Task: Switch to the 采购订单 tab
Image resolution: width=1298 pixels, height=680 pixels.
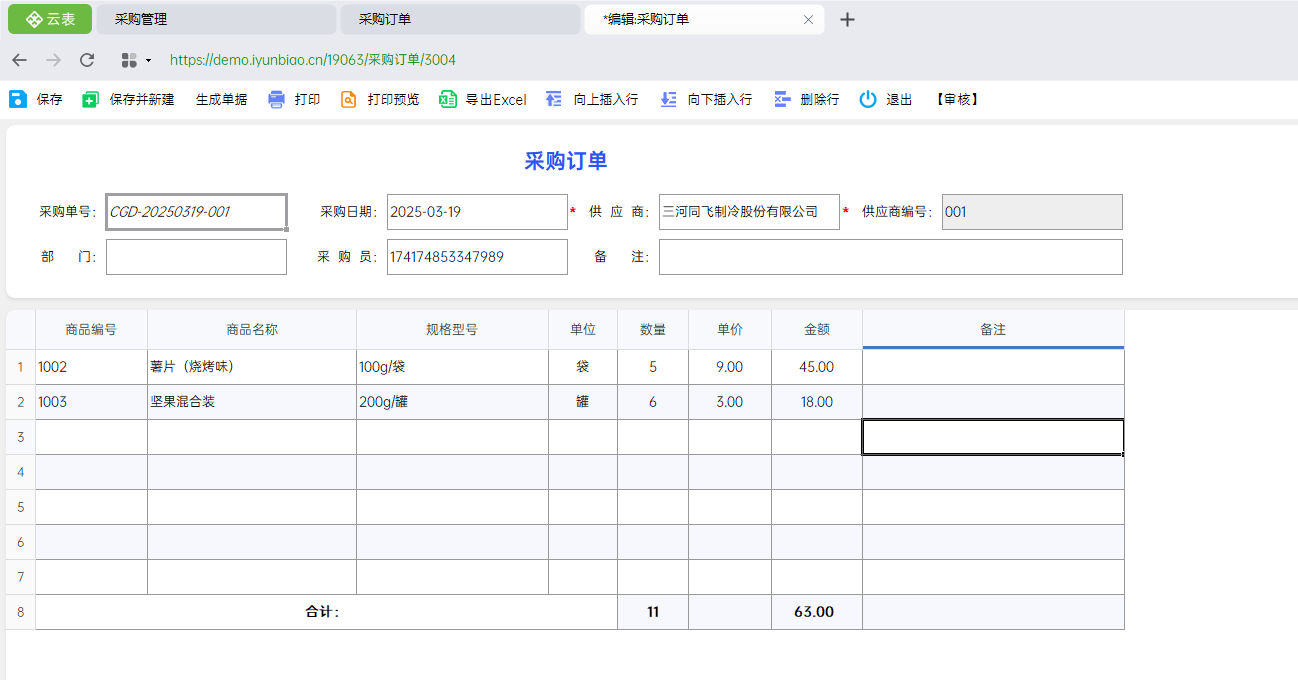Action: click(460, 19)
